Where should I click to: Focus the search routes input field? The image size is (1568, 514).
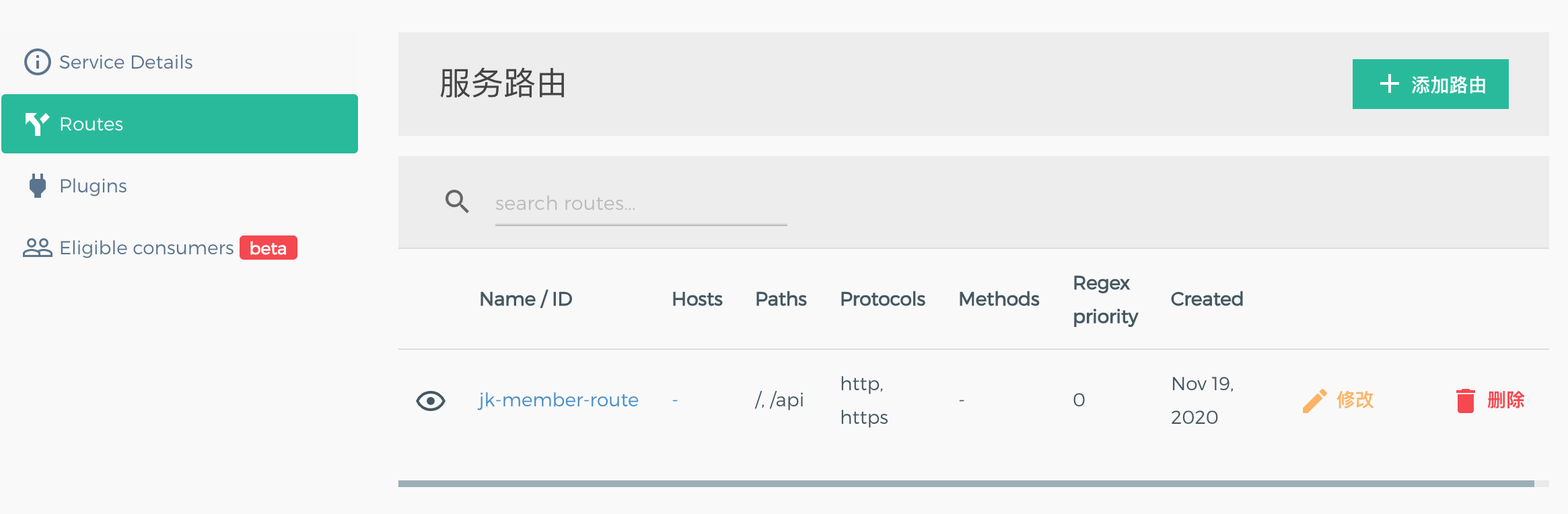point(641,203)
